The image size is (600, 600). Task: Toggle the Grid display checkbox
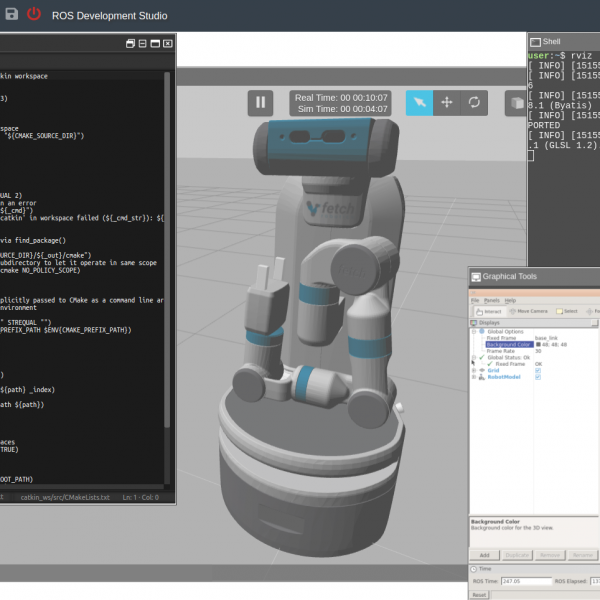[x=538, y=370]
